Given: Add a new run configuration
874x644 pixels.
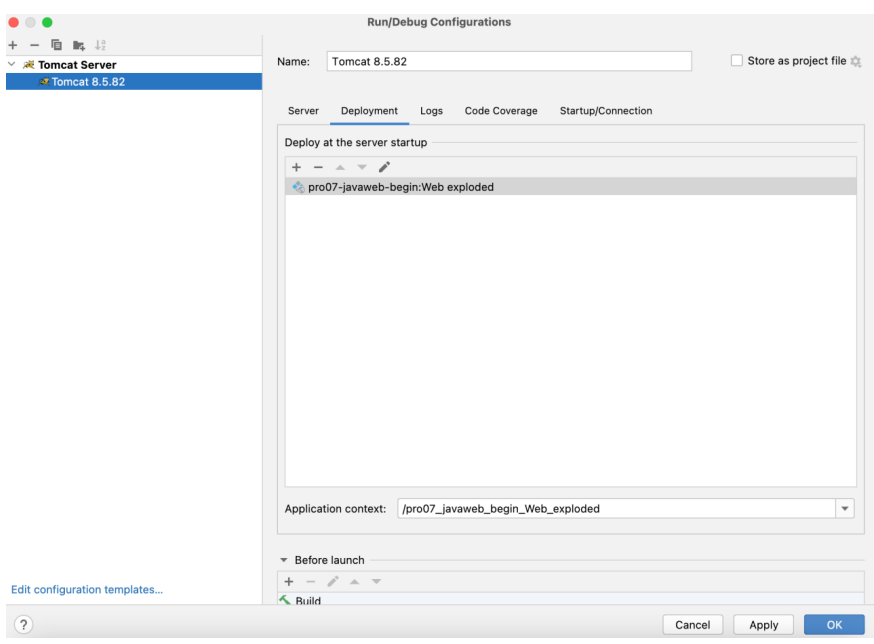Looking at the screenshot, I should (13, 45).
